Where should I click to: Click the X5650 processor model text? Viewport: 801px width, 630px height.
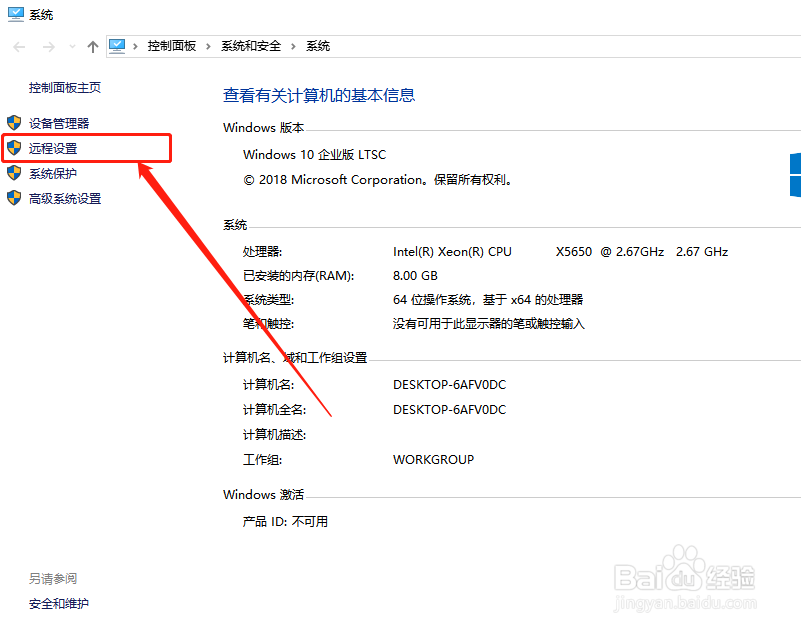coord(574,251)
